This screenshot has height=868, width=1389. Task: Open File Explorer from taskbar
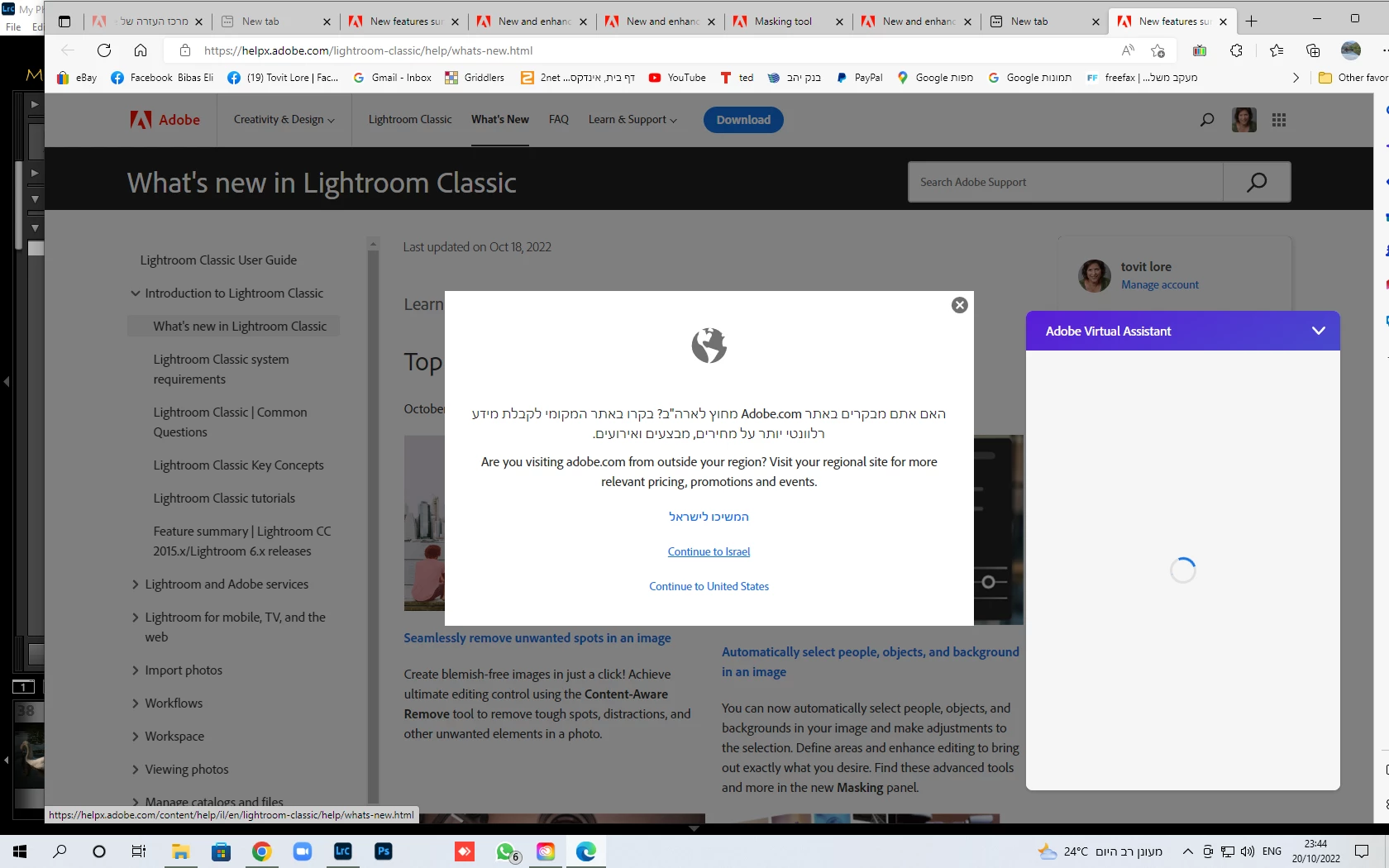[180, 851]
